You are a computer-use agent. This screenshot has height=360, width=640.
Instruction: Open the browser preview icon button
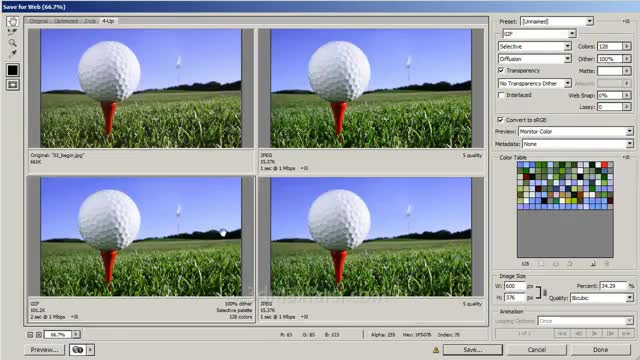(x=78, y=350)
